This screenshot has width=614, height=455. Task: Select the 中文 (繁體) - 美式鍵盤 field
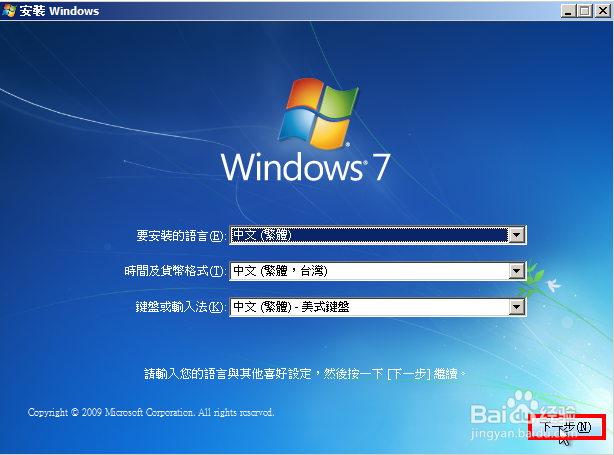coord(377,307)
